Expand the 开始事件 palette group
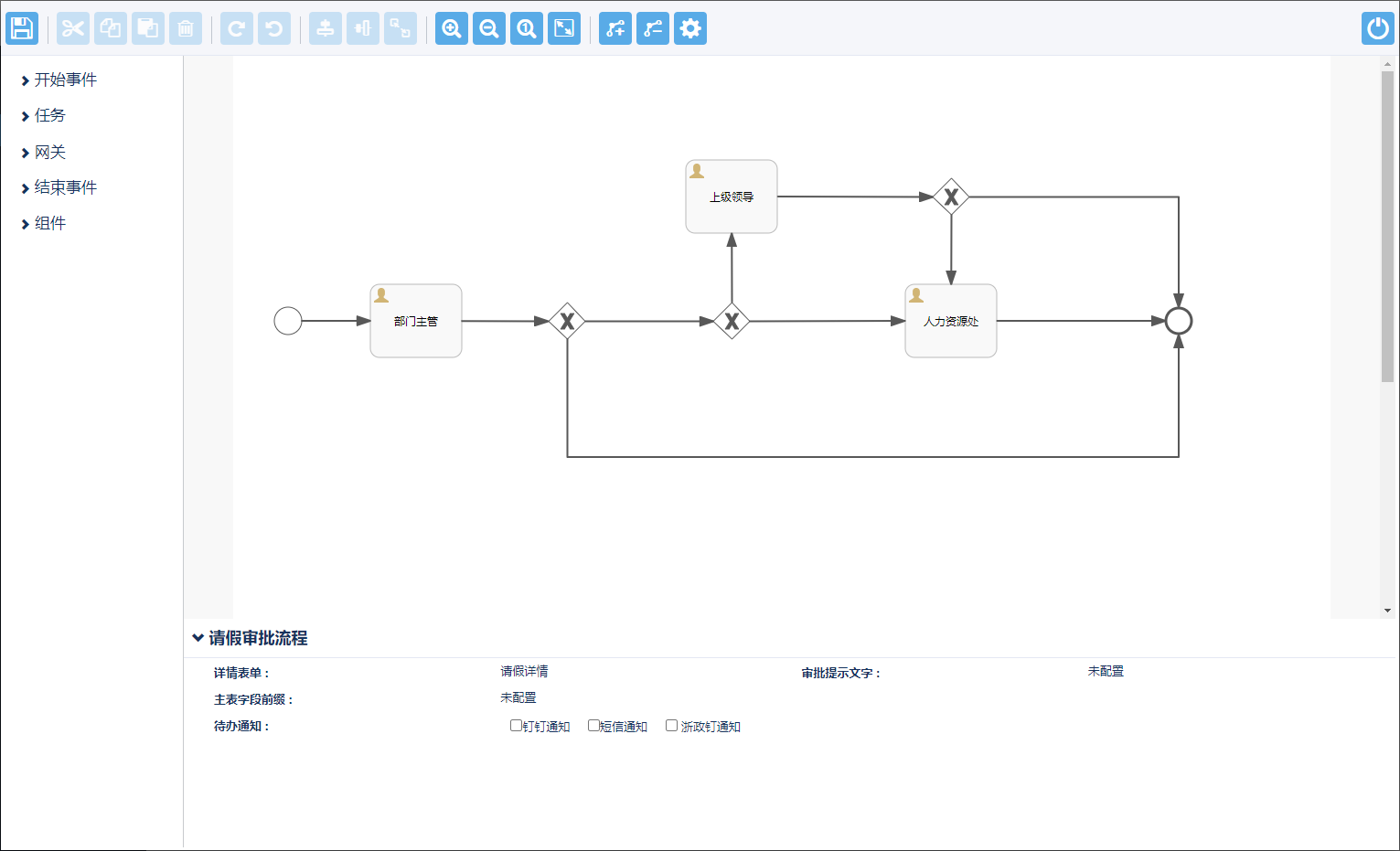Image resolution: width=1400 pixels, height=851 pixels. point(65,80)
